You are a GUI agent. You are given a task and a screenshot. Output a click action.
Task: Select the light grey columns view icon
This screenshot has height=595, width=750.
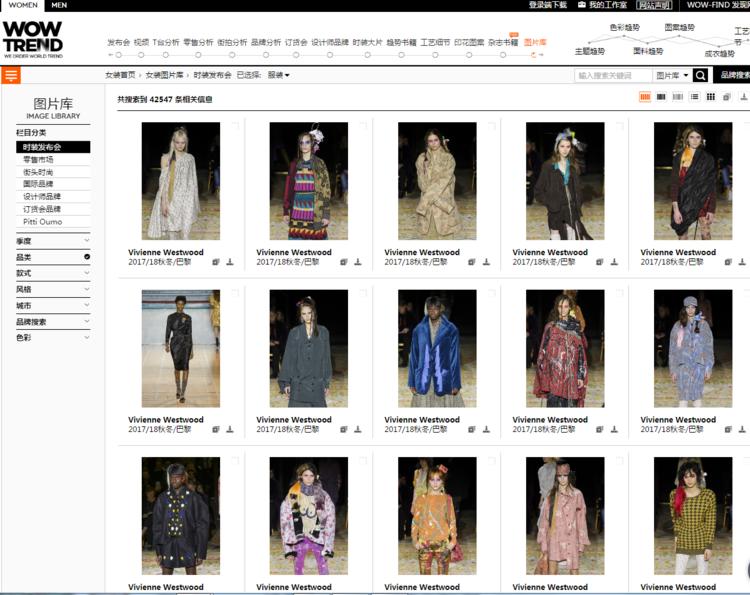point(677,97)
